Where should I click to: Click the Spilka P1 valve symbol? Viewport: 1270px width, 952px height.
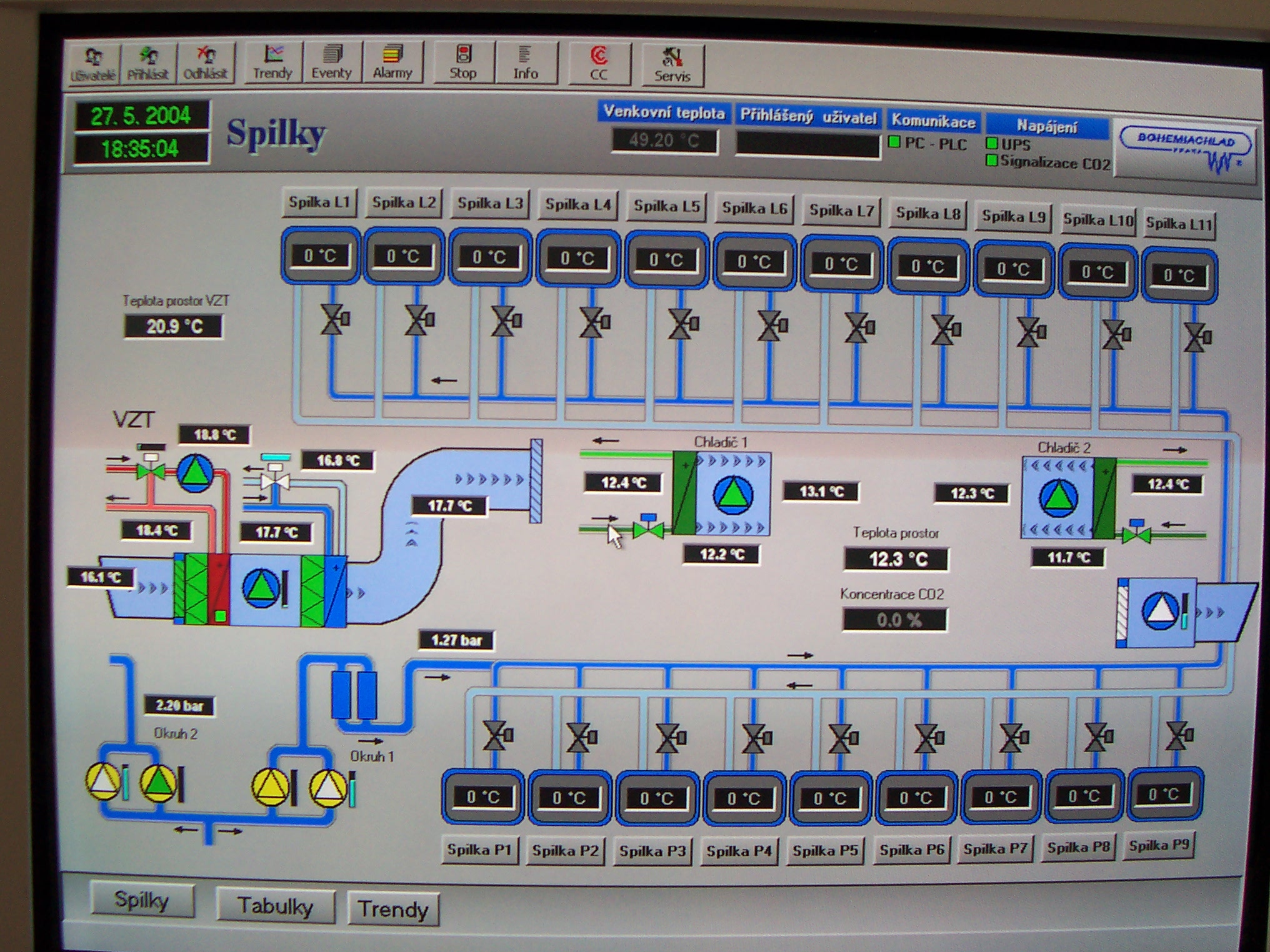point(497,736)
